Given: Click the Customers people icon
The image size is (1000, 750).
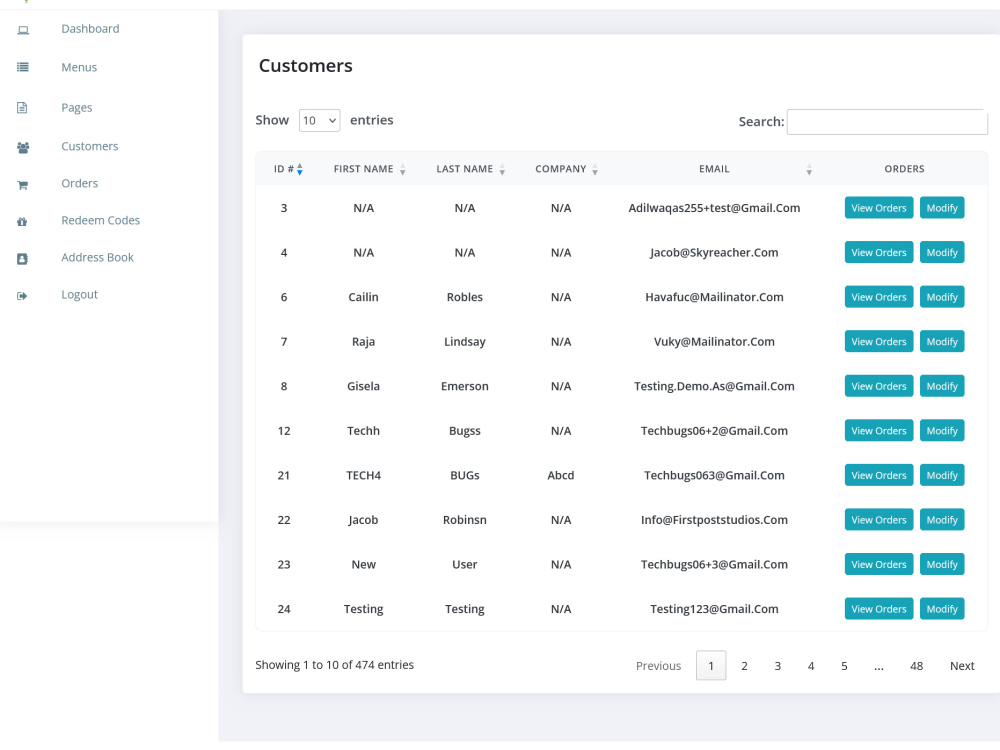Looking at the screenshot, I should (23, 147).
